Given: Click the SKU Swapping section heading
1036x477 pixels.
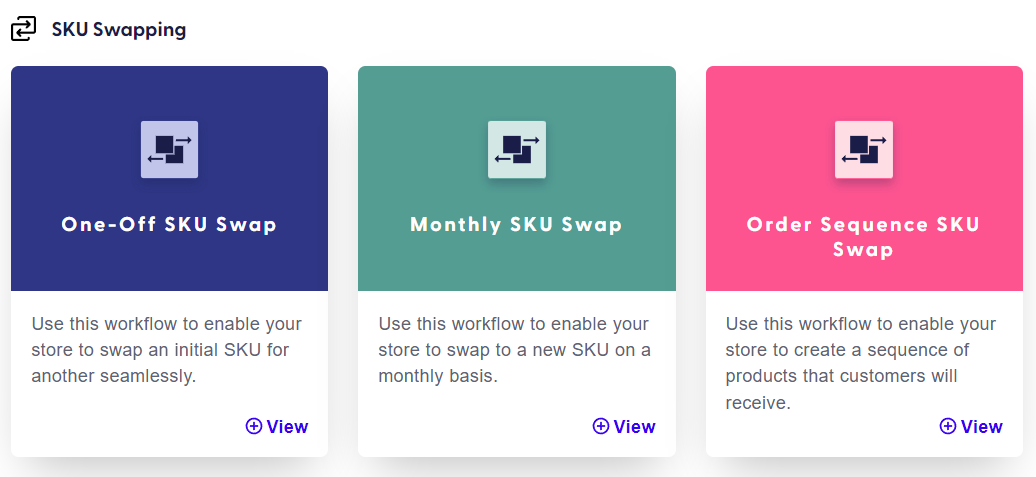Looking at the screenshot, I should click(119, 30).
